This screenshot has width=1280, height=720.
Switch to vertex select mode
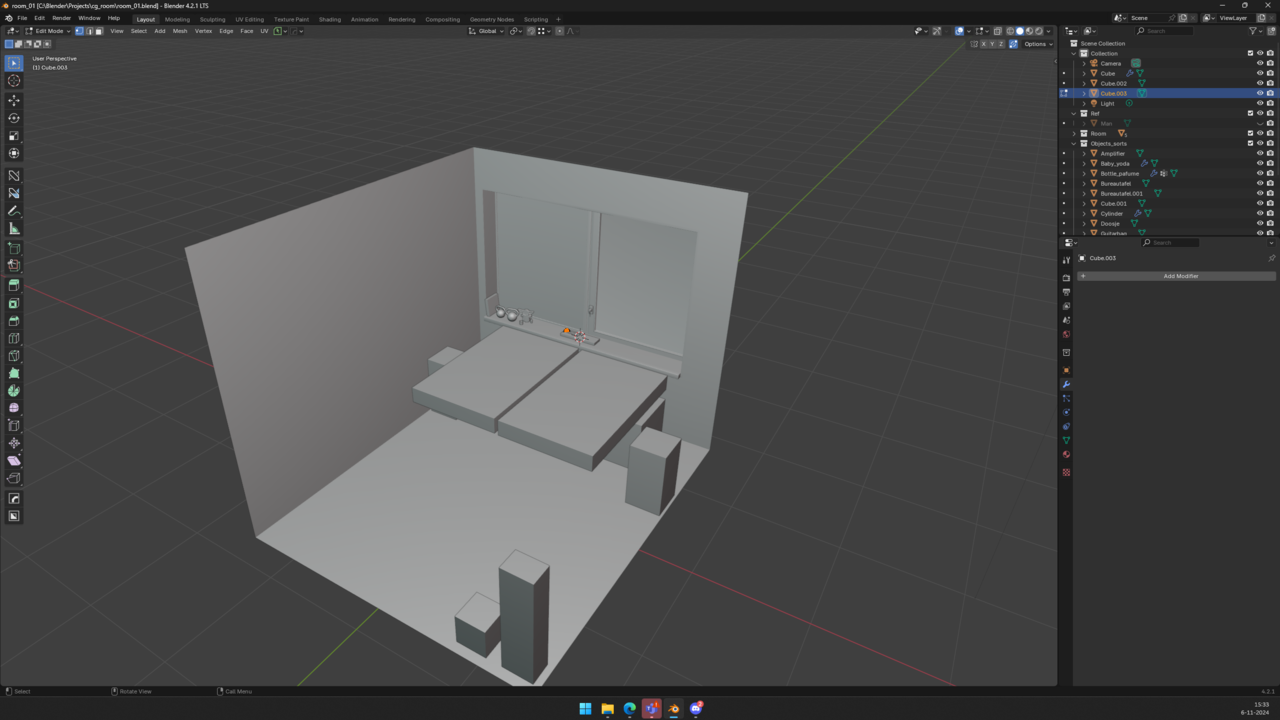point(79,31)
